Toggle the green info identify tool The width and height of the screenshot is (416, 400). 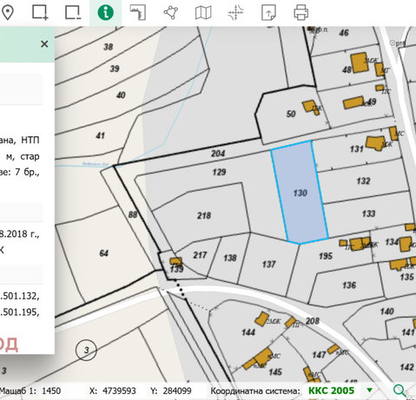tap(105, 13)
